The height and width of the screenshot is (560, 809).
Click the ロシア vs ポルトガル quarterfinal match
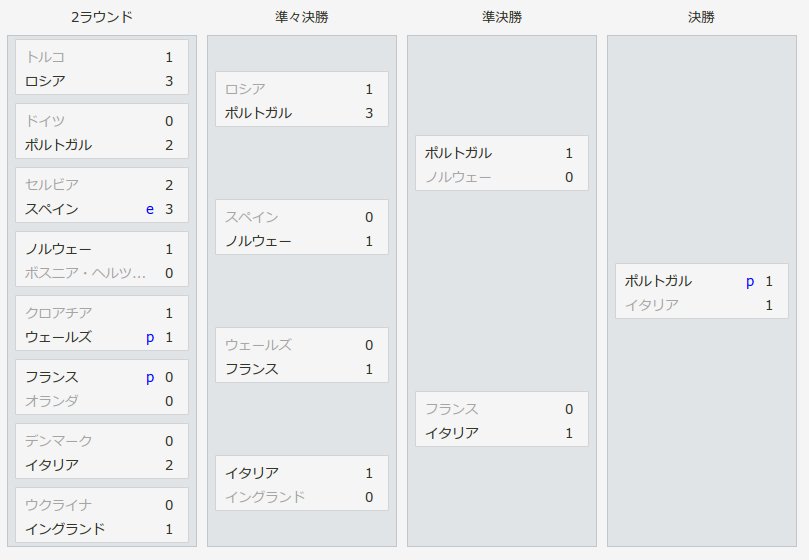tap(302, 99)
